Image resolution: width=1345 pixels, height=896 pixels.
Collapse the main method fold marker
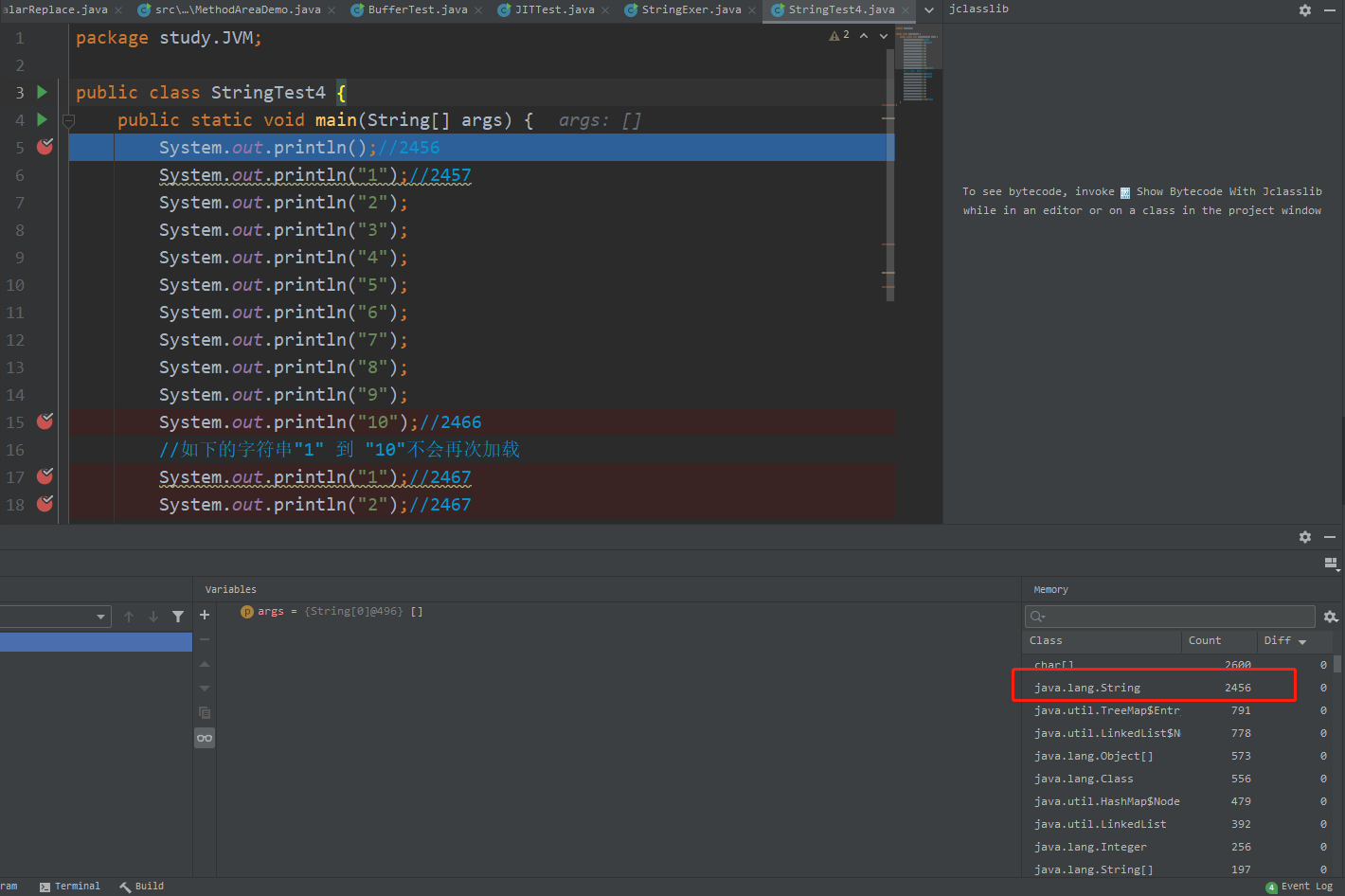(x=68, y=120)
